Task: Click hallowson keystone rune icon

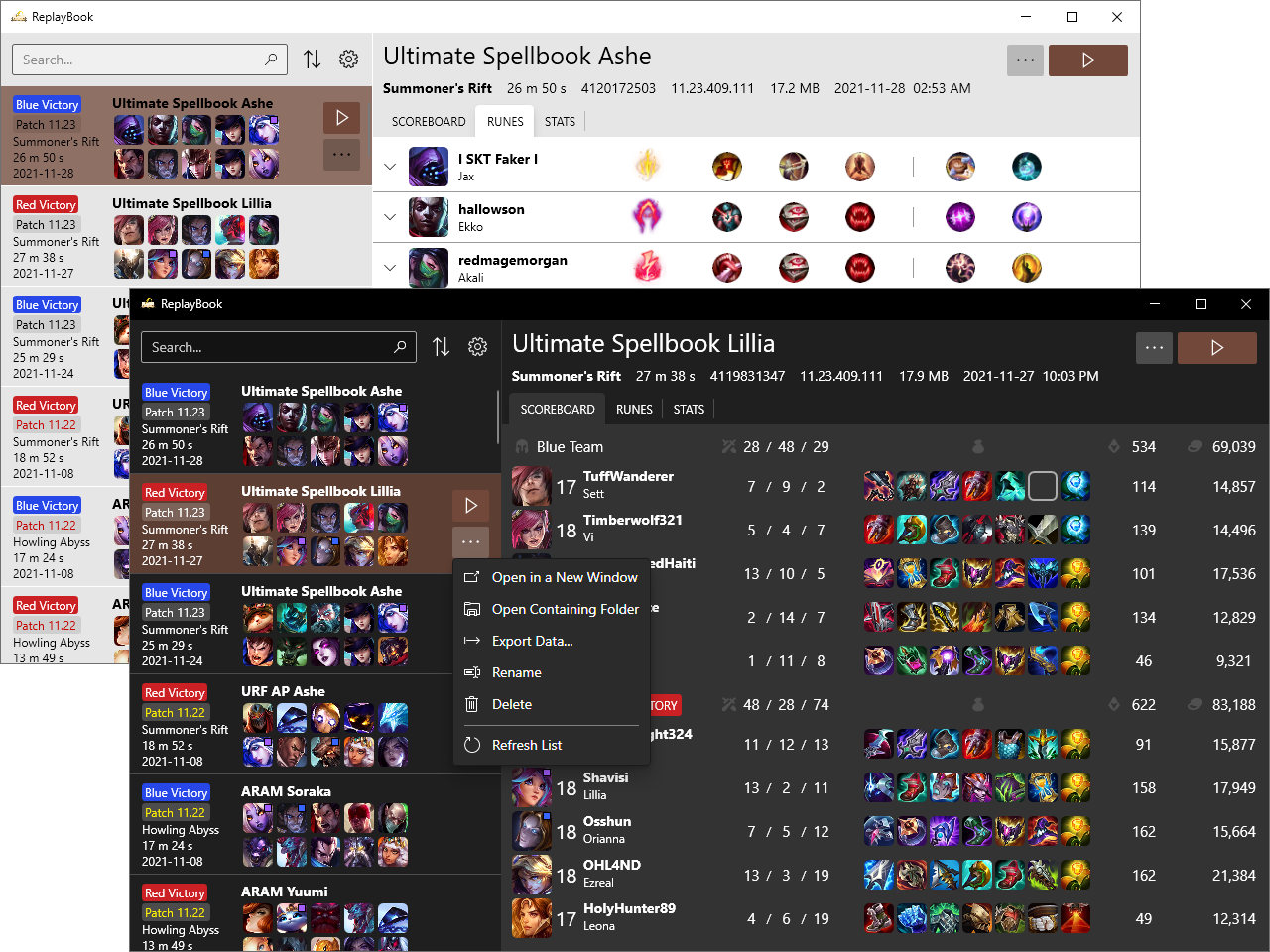Action: point(648,216)
